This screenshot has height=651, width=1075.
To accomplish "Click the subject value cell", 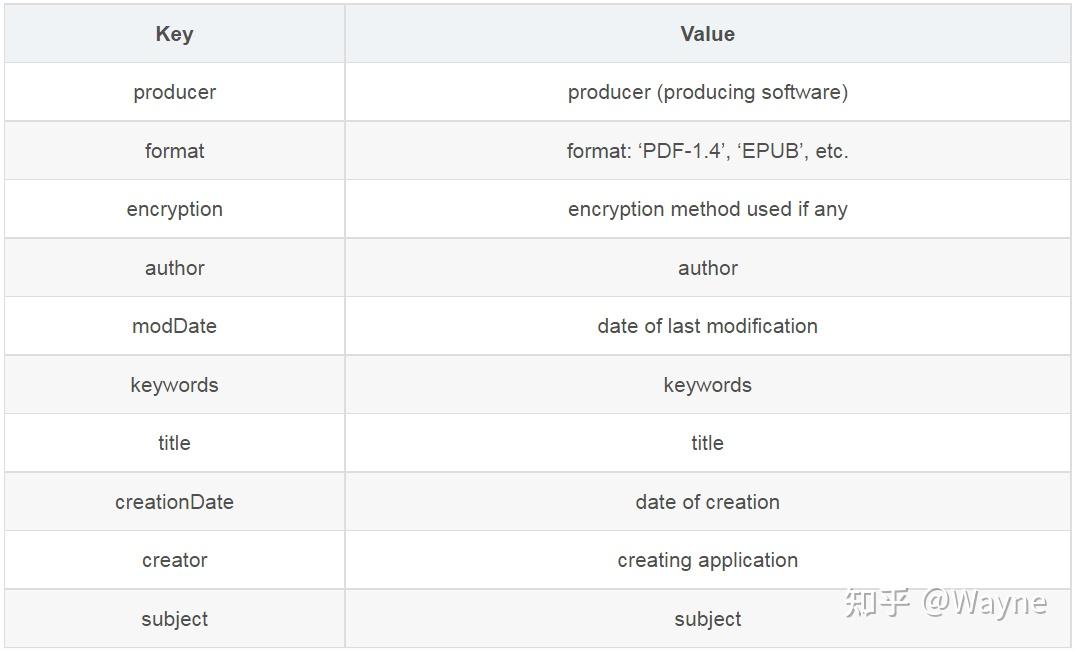I will coord(707,619).
